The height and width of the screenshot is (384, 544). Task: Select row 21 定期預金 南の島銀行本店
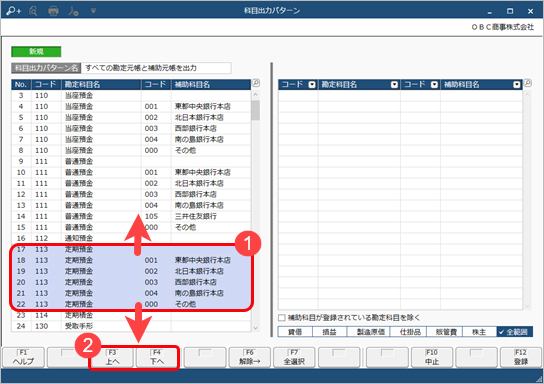pyautogui.click(x=131, y=293)
